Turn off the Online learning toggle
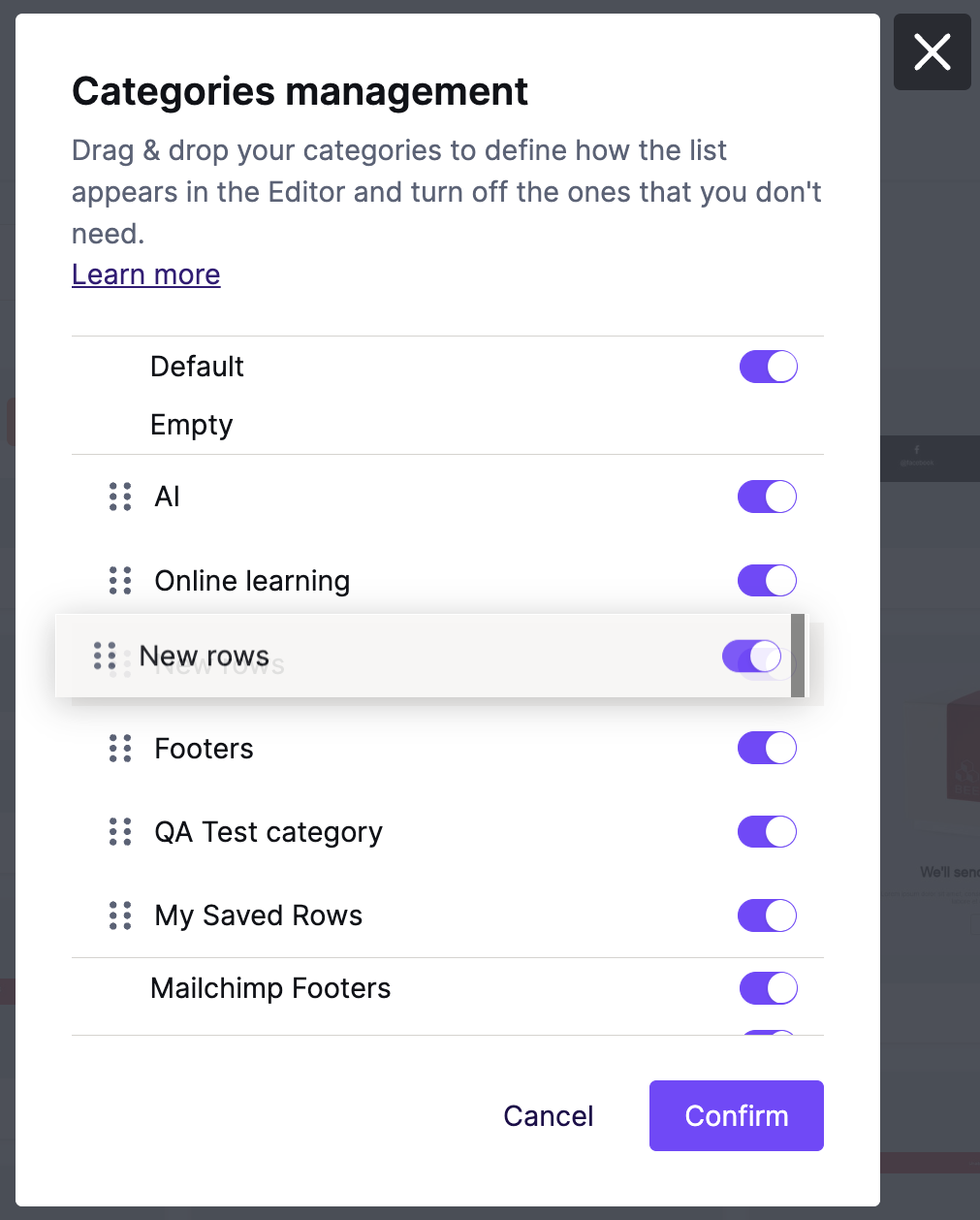 pos(767,581)
